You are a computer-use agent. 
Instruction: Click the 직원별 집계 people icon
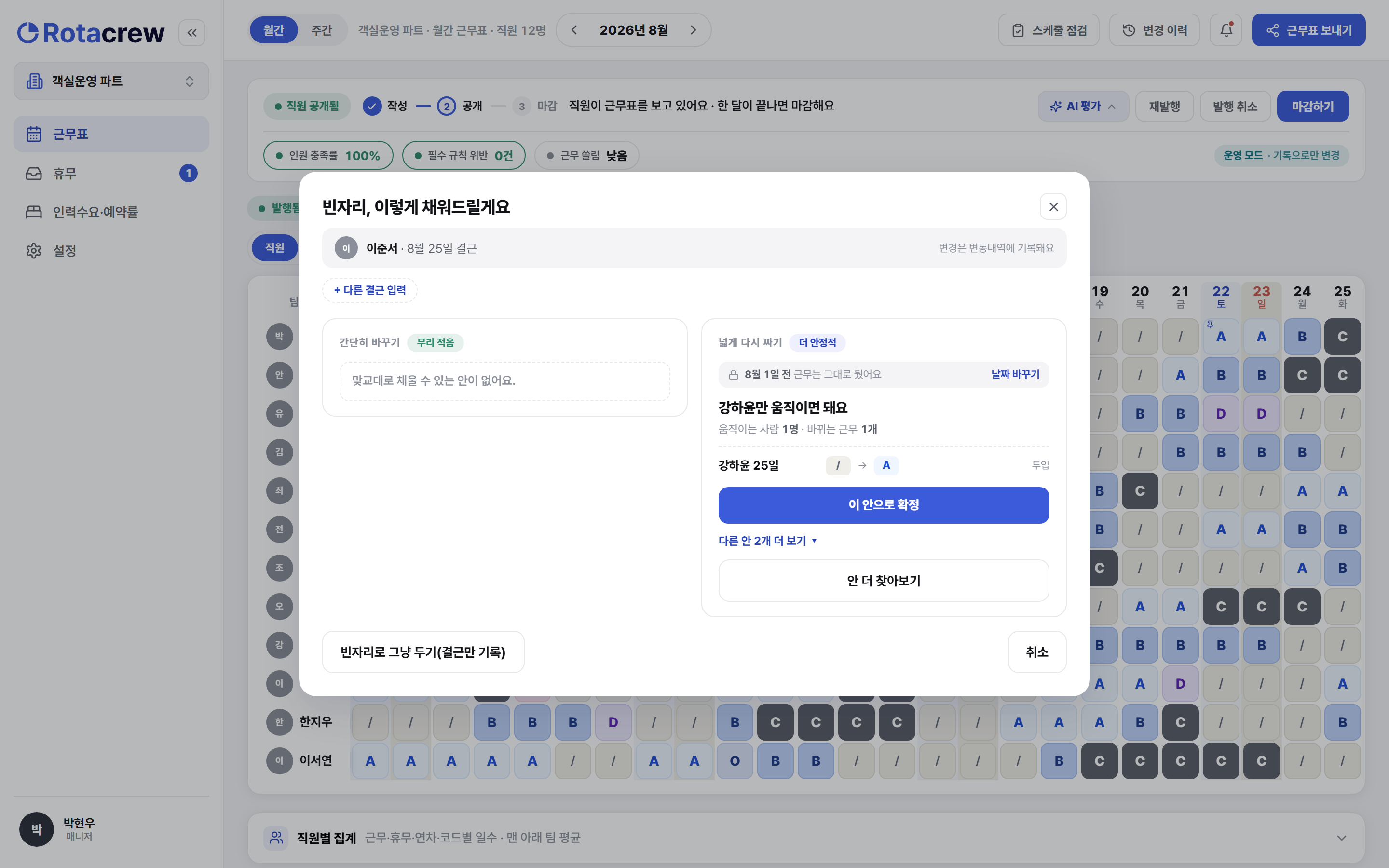click(x=276, y=838)
